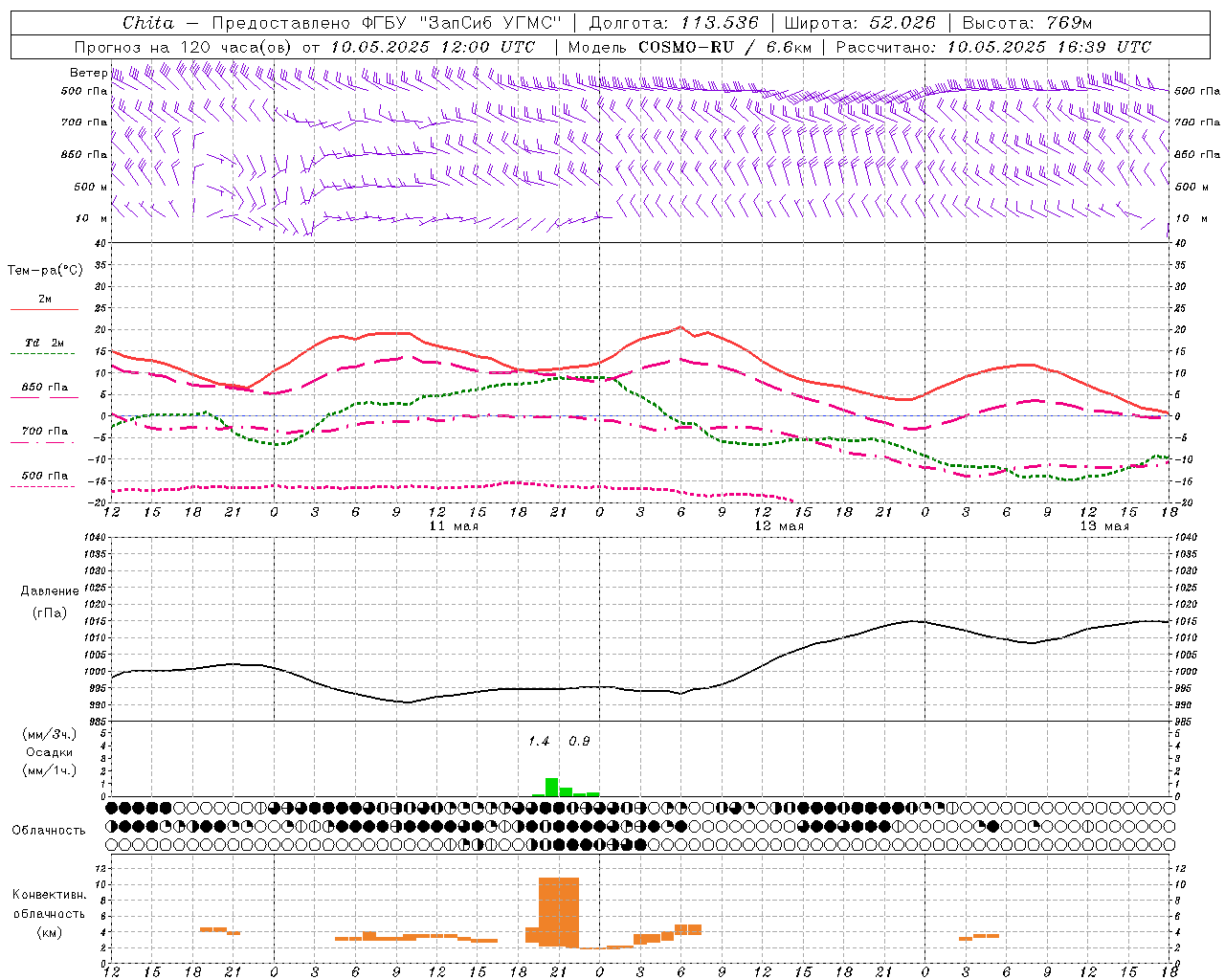Click 'Рассчитано: 10.05.2025 16:39 UTC' timestamp
Screen dimensions: 1225x980
(x=993, y=47)
